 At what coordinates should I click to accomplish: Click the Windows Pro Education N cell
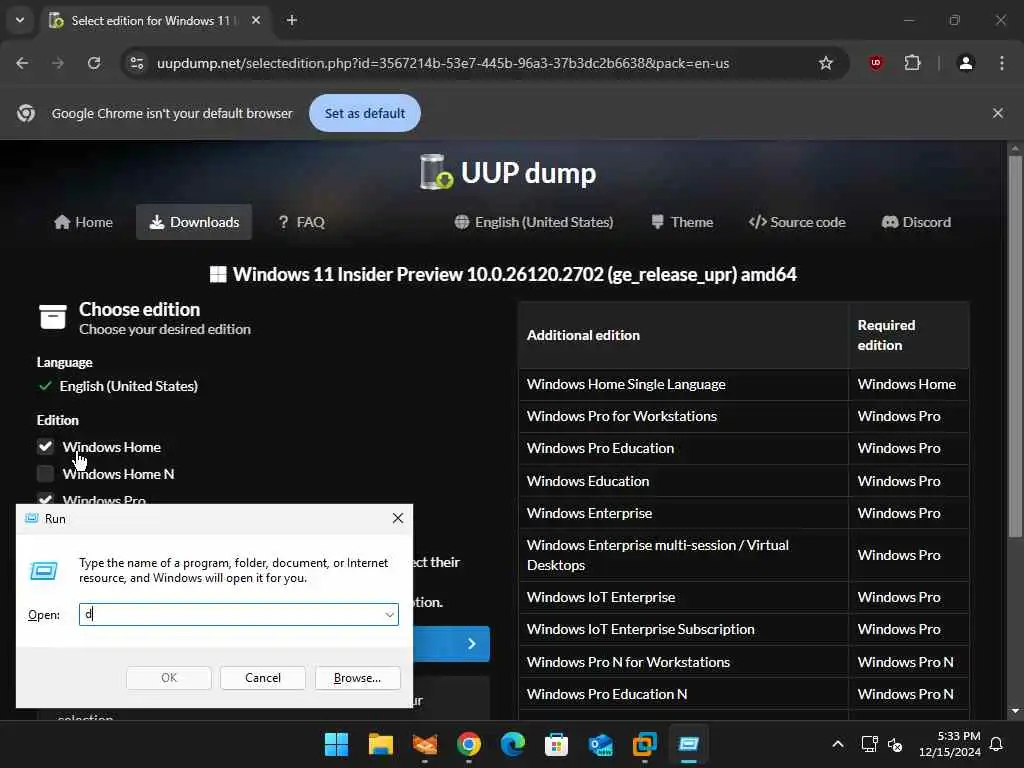point(684,694)
